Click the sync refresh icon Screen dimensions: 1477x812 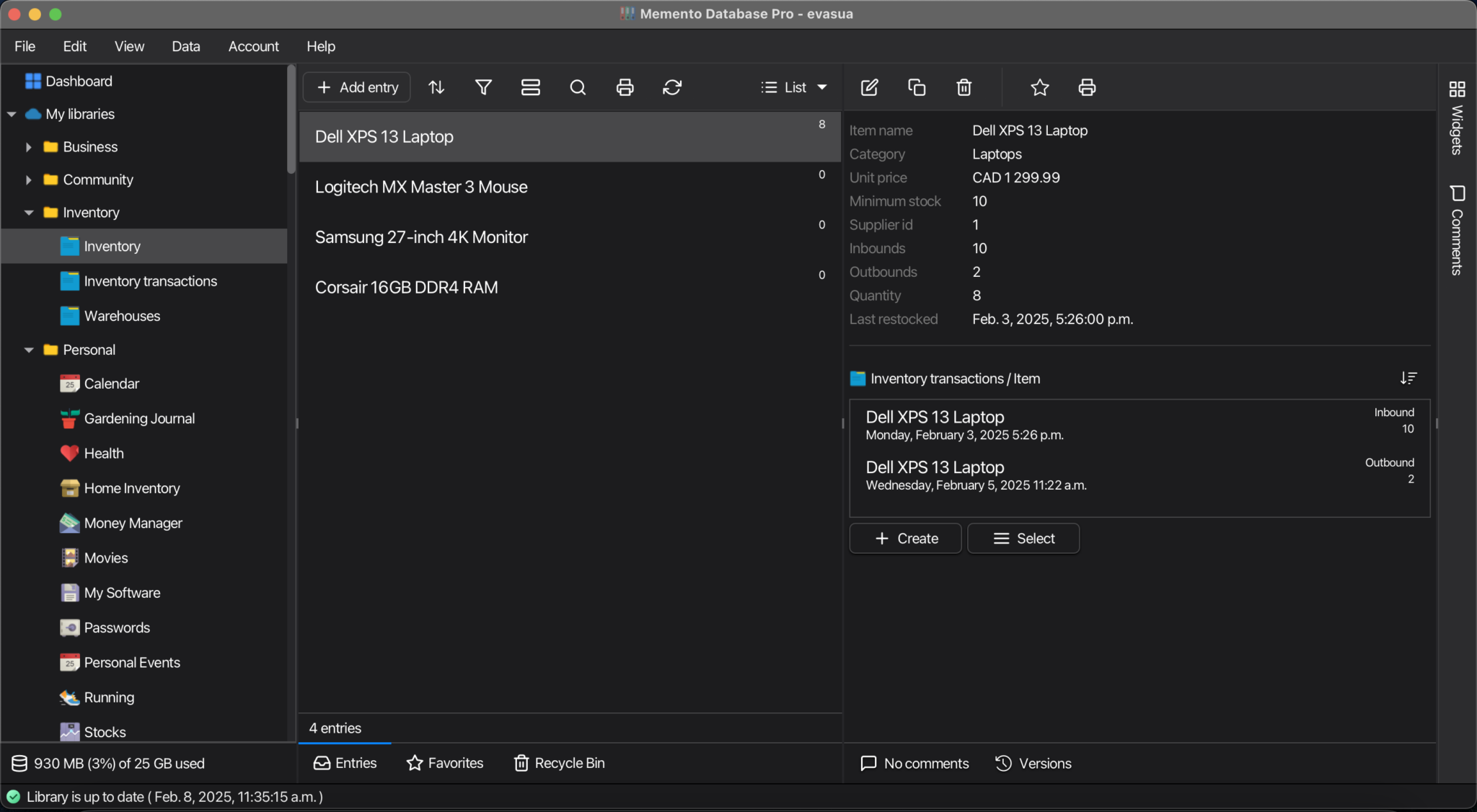672,87
